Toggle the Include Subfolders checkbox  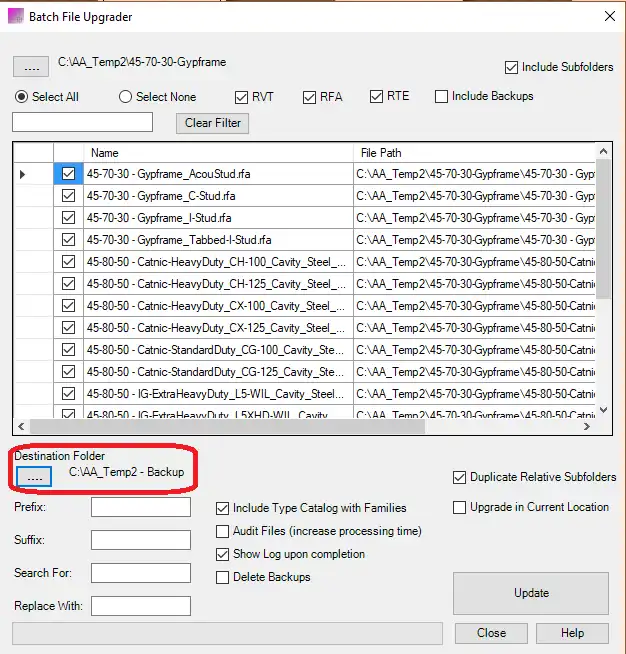(512, 68)
